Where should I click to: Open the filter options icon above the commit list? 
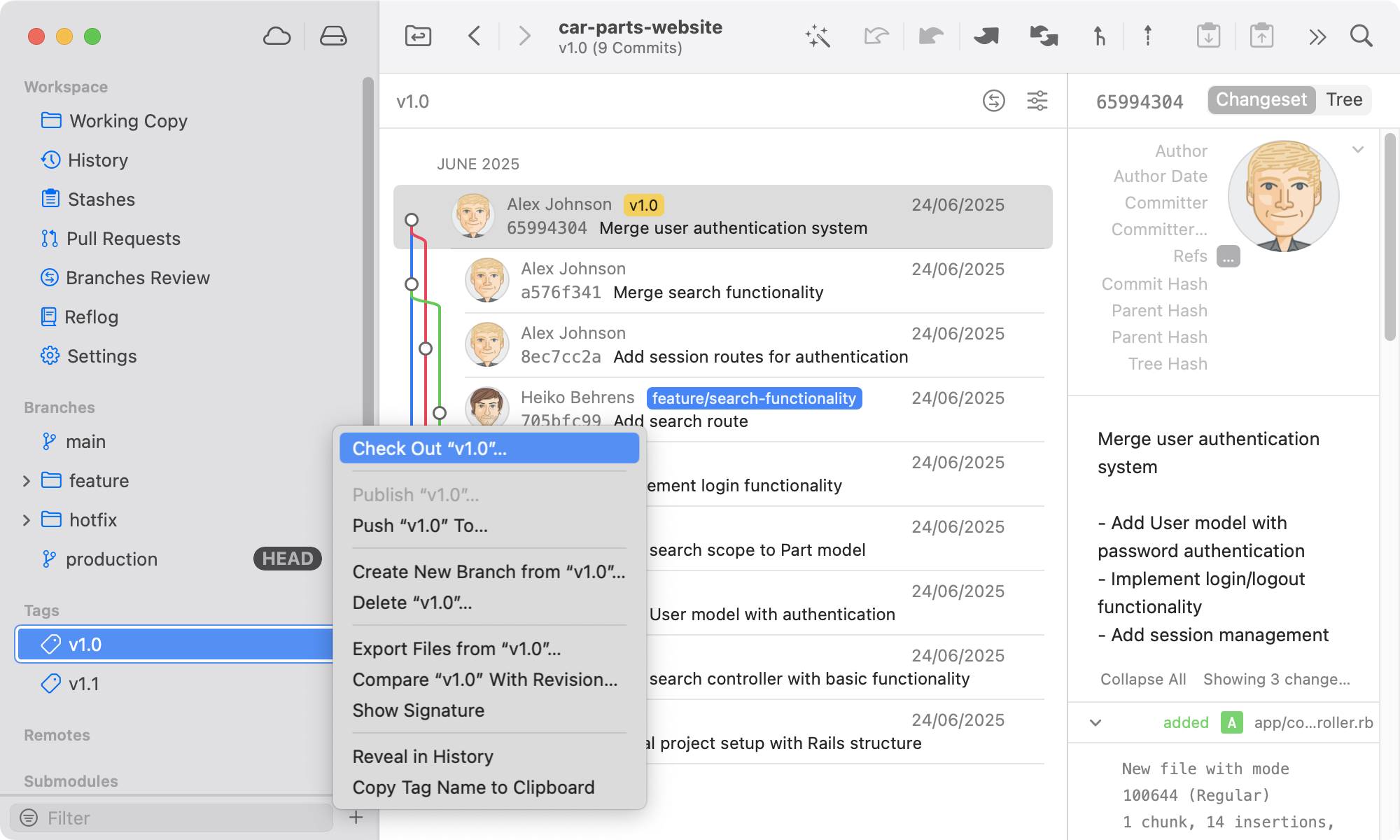click(x=1037, y=101)
